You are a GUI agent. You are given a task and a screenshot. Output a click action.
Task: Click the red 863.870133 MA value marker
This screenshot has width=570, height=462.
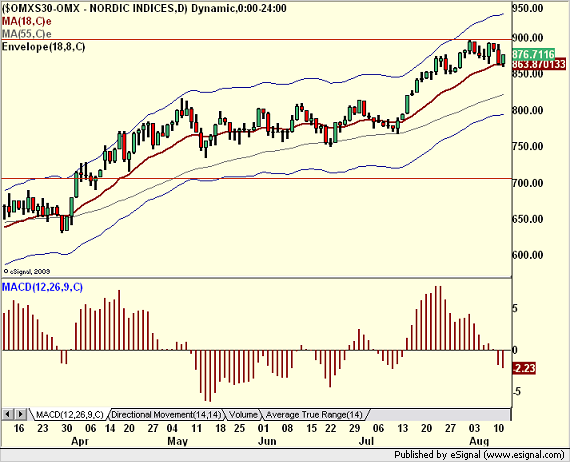coord(539,64)
